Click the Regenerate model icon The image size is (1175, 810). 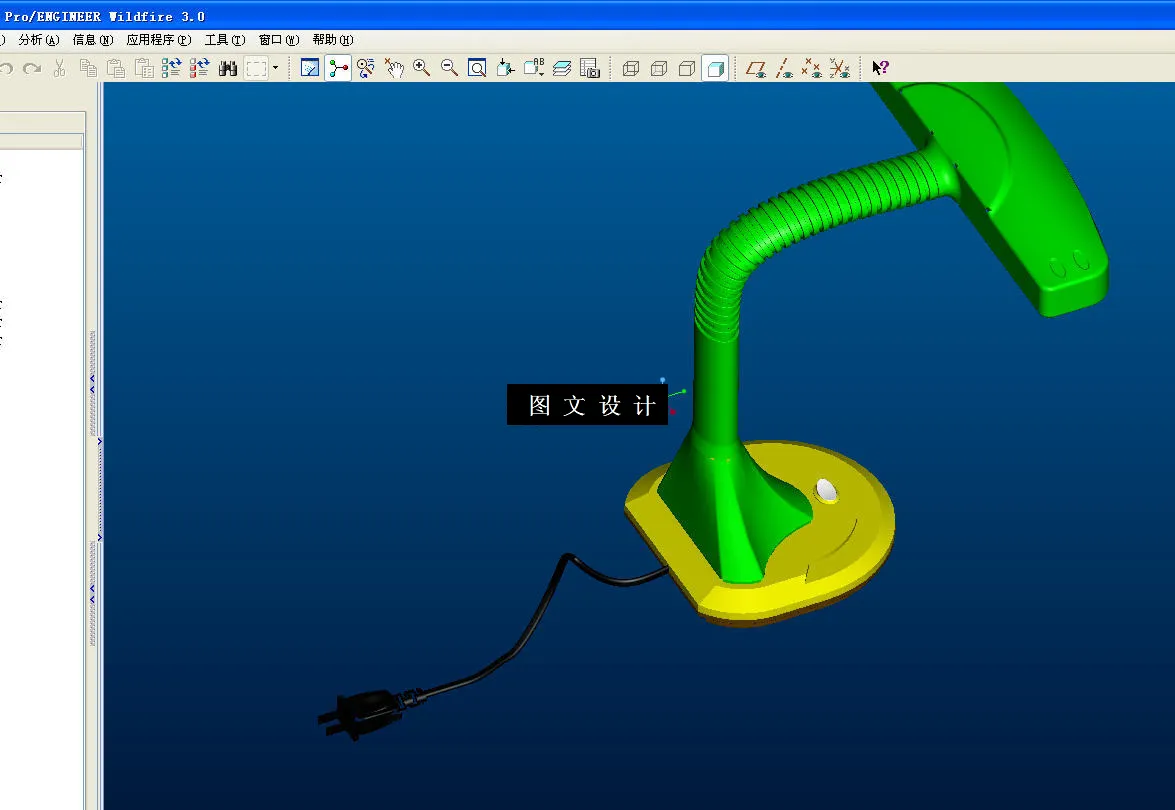pyautogui.click(x=172, y=69)
